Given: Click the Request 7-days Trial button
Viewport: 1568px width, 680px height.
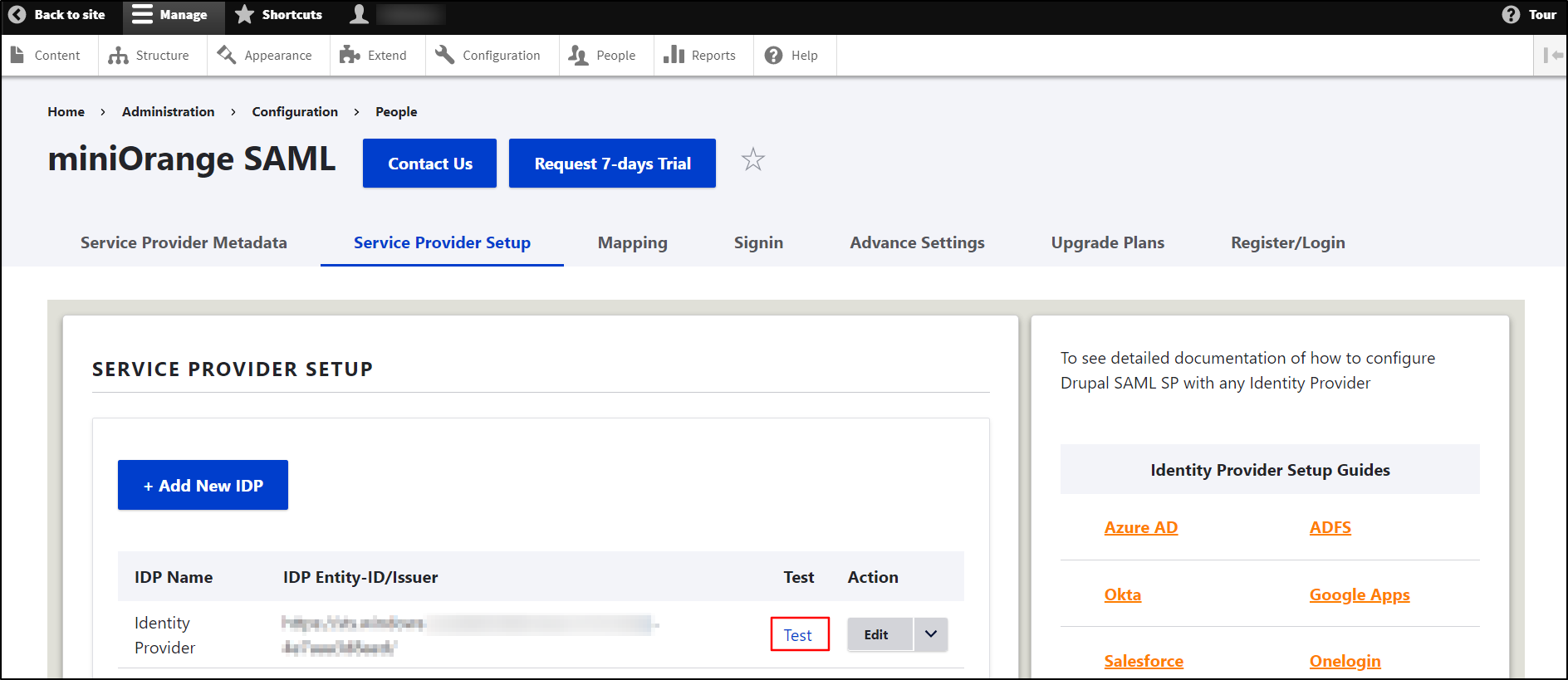Looking at the screenshot, I should coord(612,164).
